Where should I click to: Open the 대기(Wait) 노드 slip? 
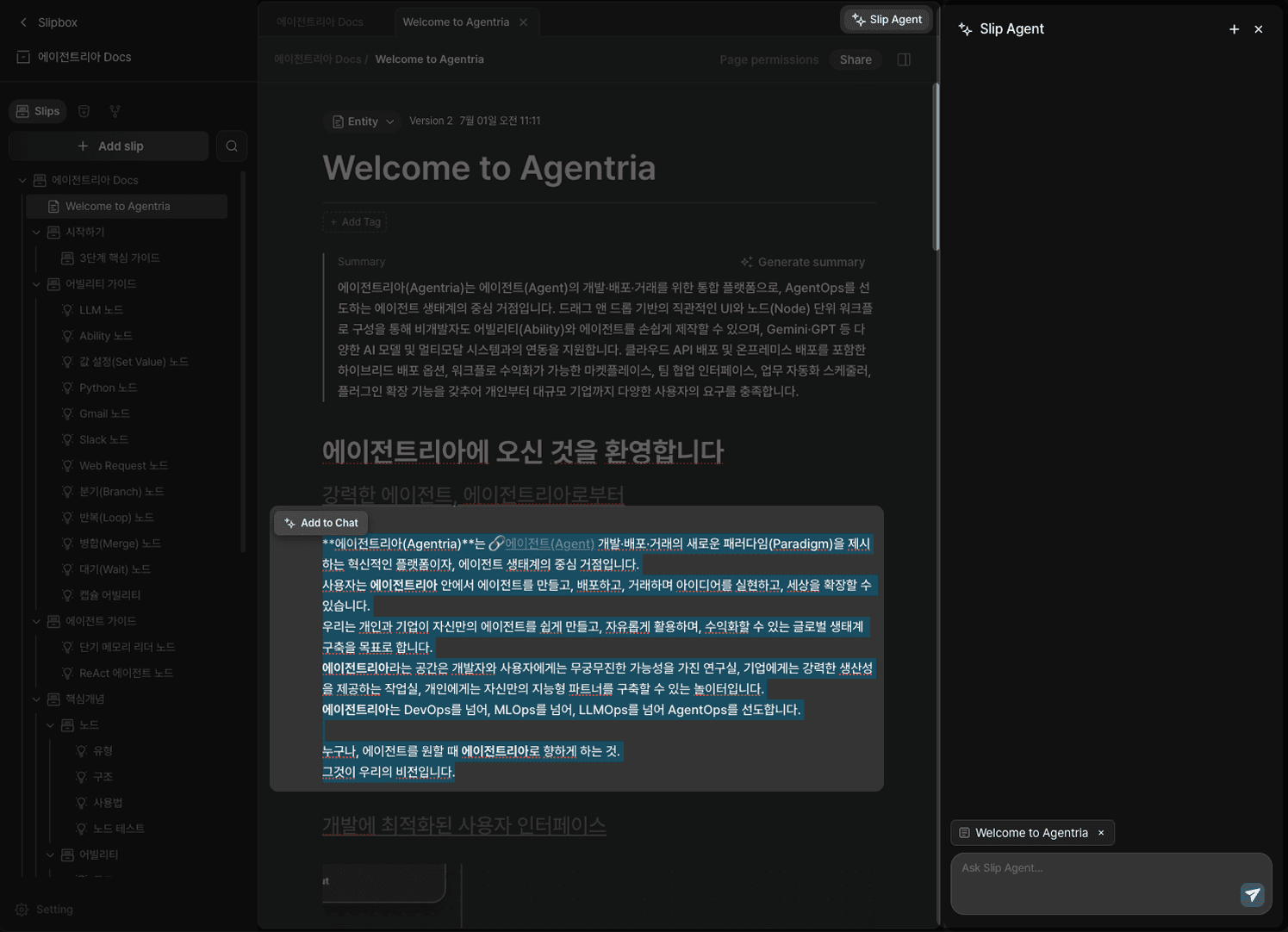pyautogui.click(x=115, y=569)
